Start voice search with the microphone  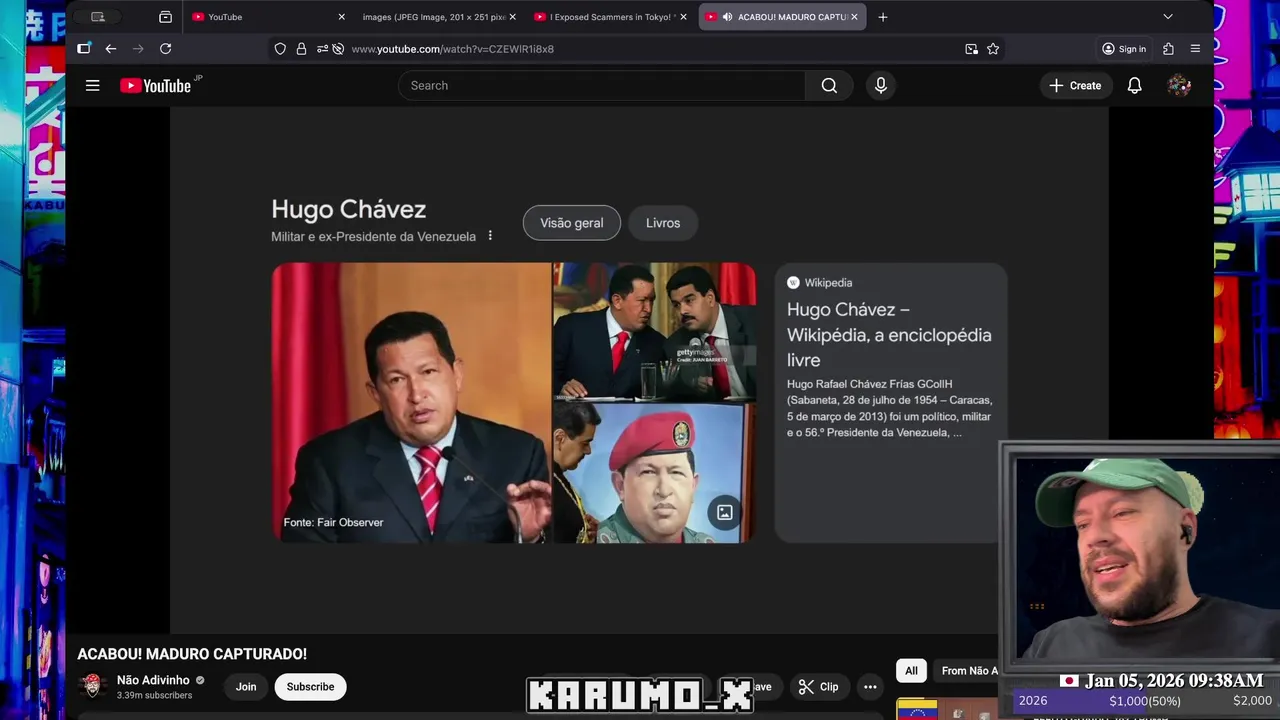click(x=881, y=86)
